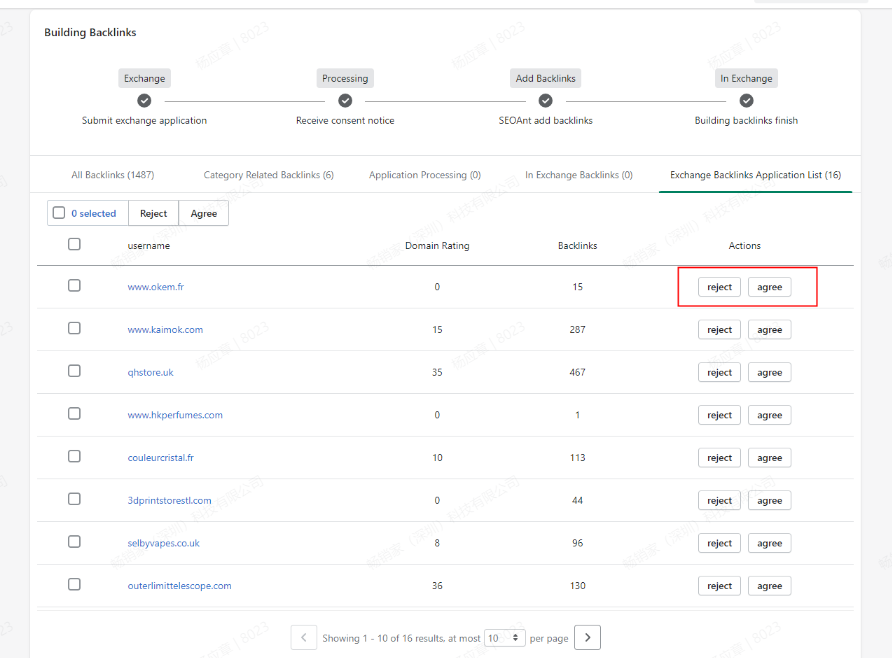Agree to the selbyvapes.co.uk application
Screen dimensions: 892x658
point(770,543)
